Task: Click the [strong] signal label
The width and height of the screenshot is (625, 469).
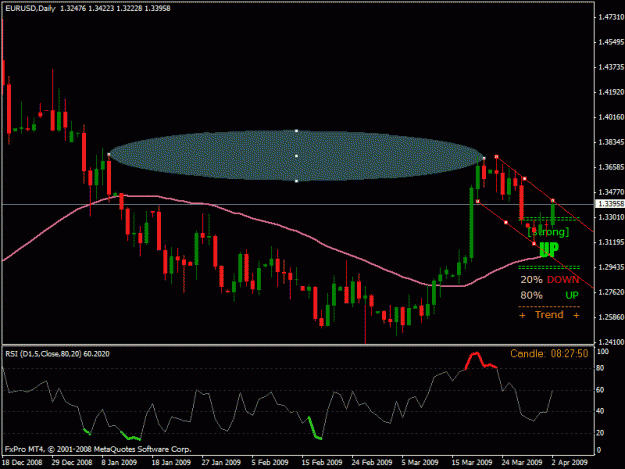Action: [548, 232]
